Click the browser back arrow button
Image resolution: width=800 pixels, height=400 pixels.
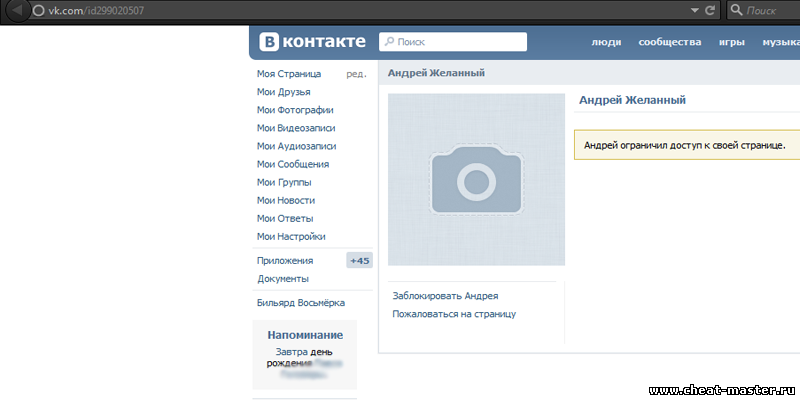tap(14, 10)
